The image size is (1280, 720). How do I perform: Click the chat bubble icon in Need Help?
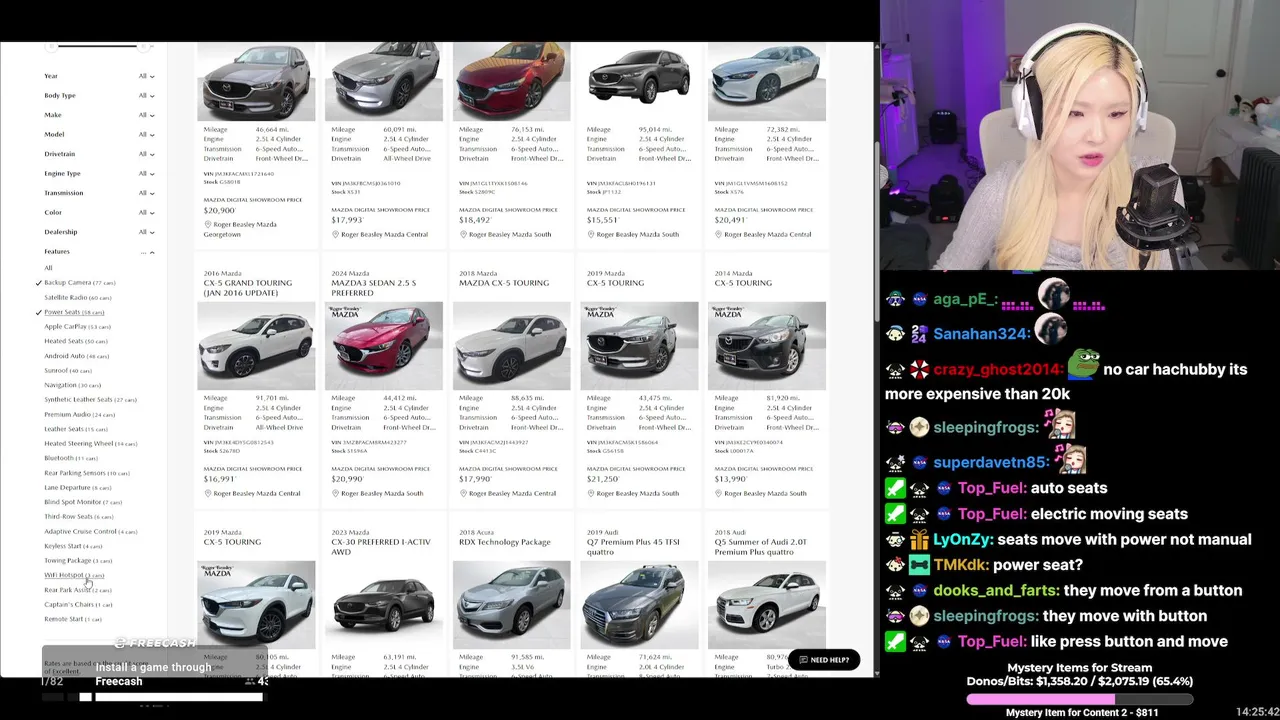tap(802, 660)
